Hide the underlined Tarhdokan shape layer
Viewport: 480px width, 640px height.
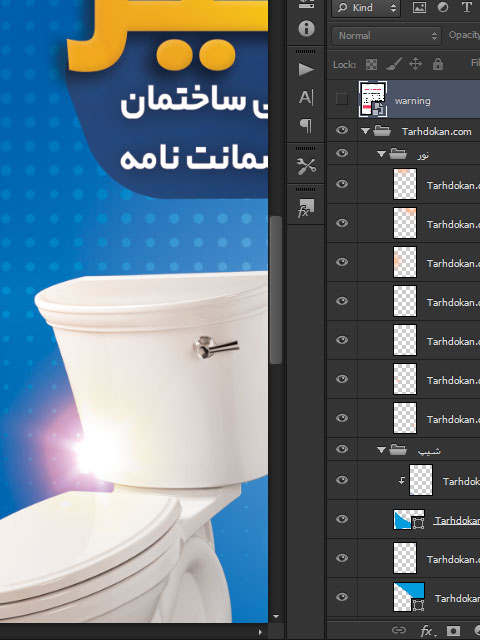tap(342, 519)
